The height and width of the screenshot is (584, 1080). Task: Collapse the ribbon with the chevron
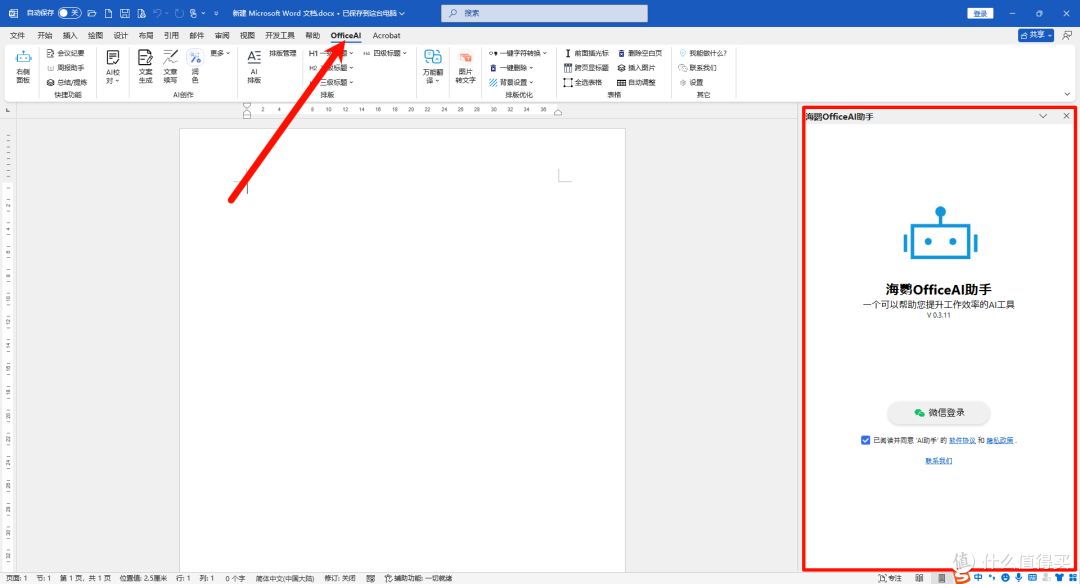[1067, 94]
